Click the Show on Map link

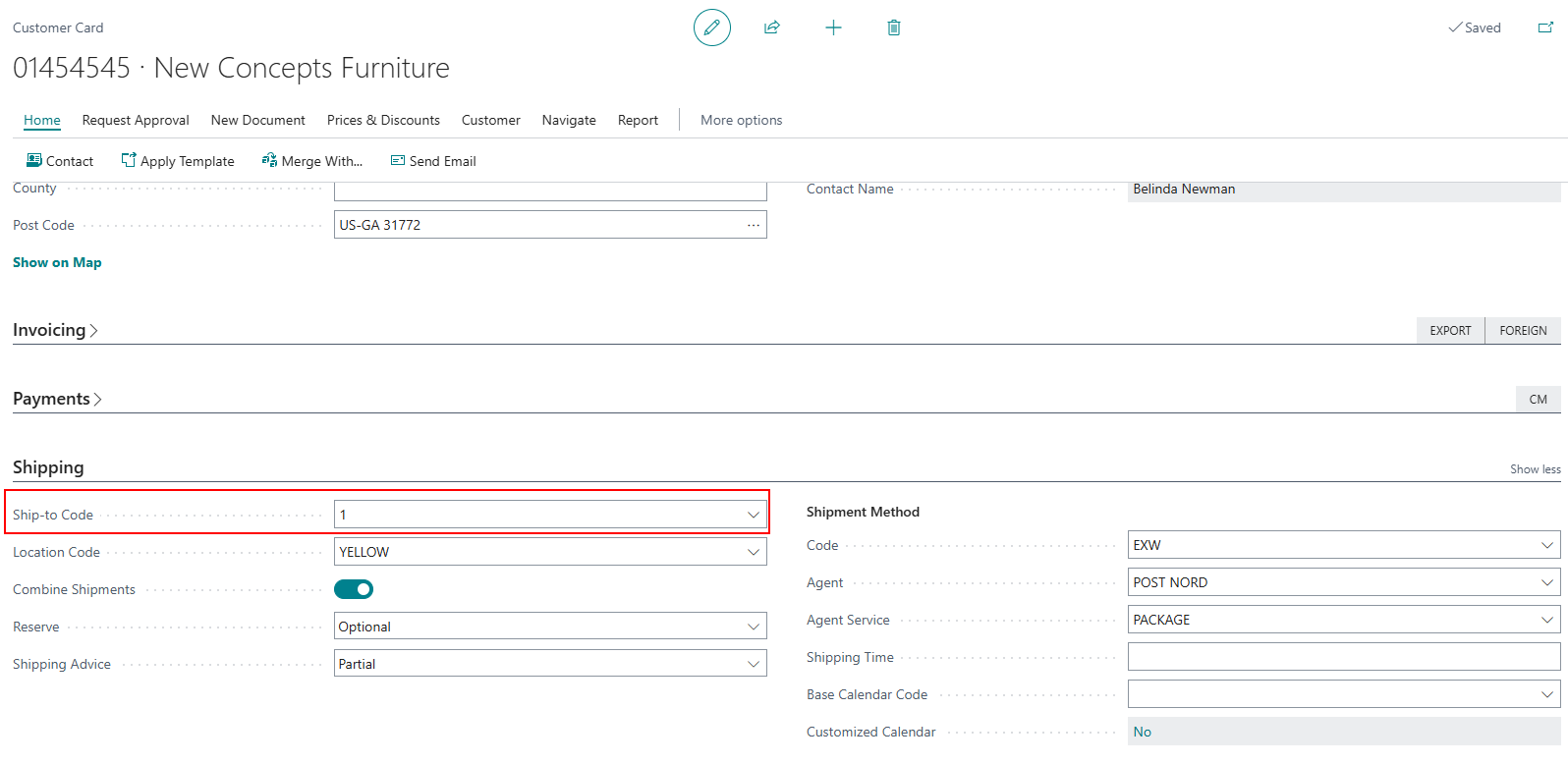pos(57,262)
